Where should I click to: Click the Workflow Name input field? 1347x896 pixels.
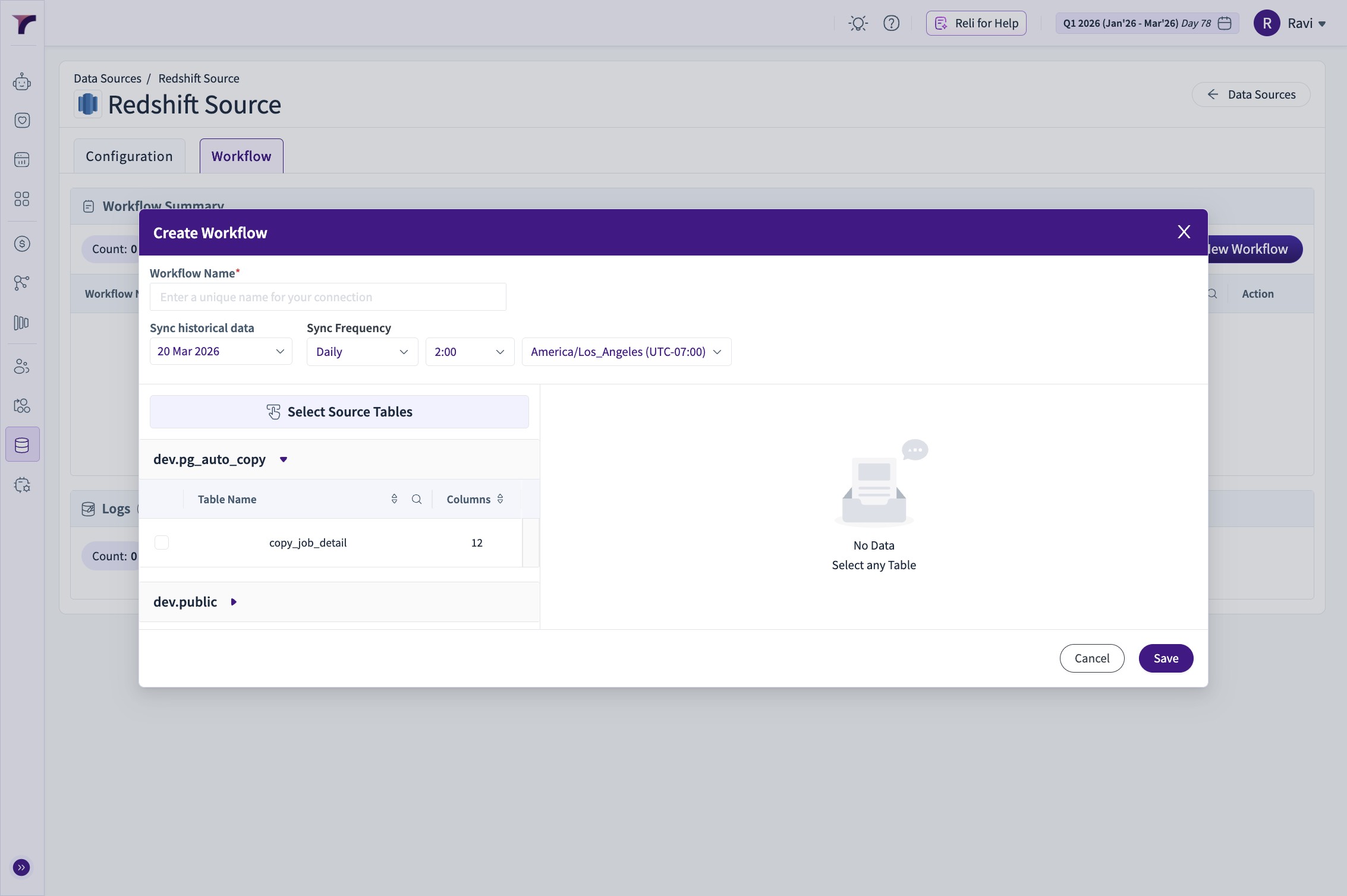[x=328, y=297]
